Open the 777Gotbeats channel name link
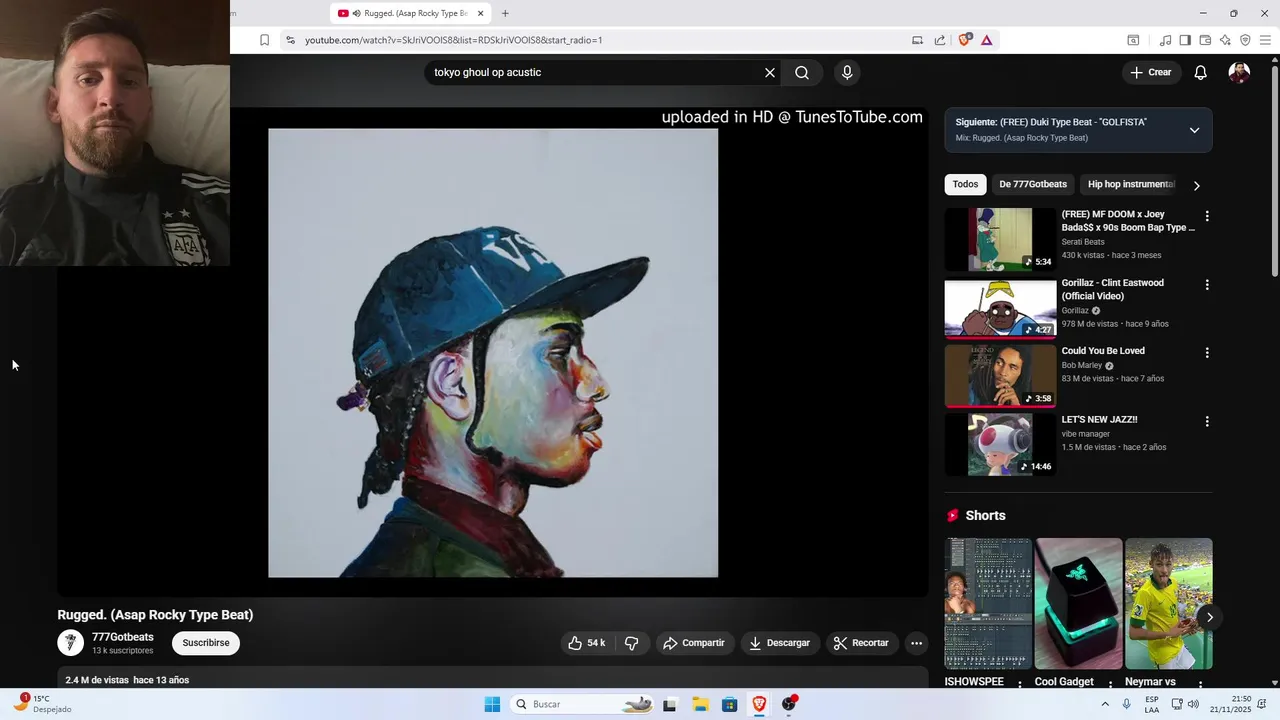The width and height of the screenshot is (1280, 720). [123, 637]
